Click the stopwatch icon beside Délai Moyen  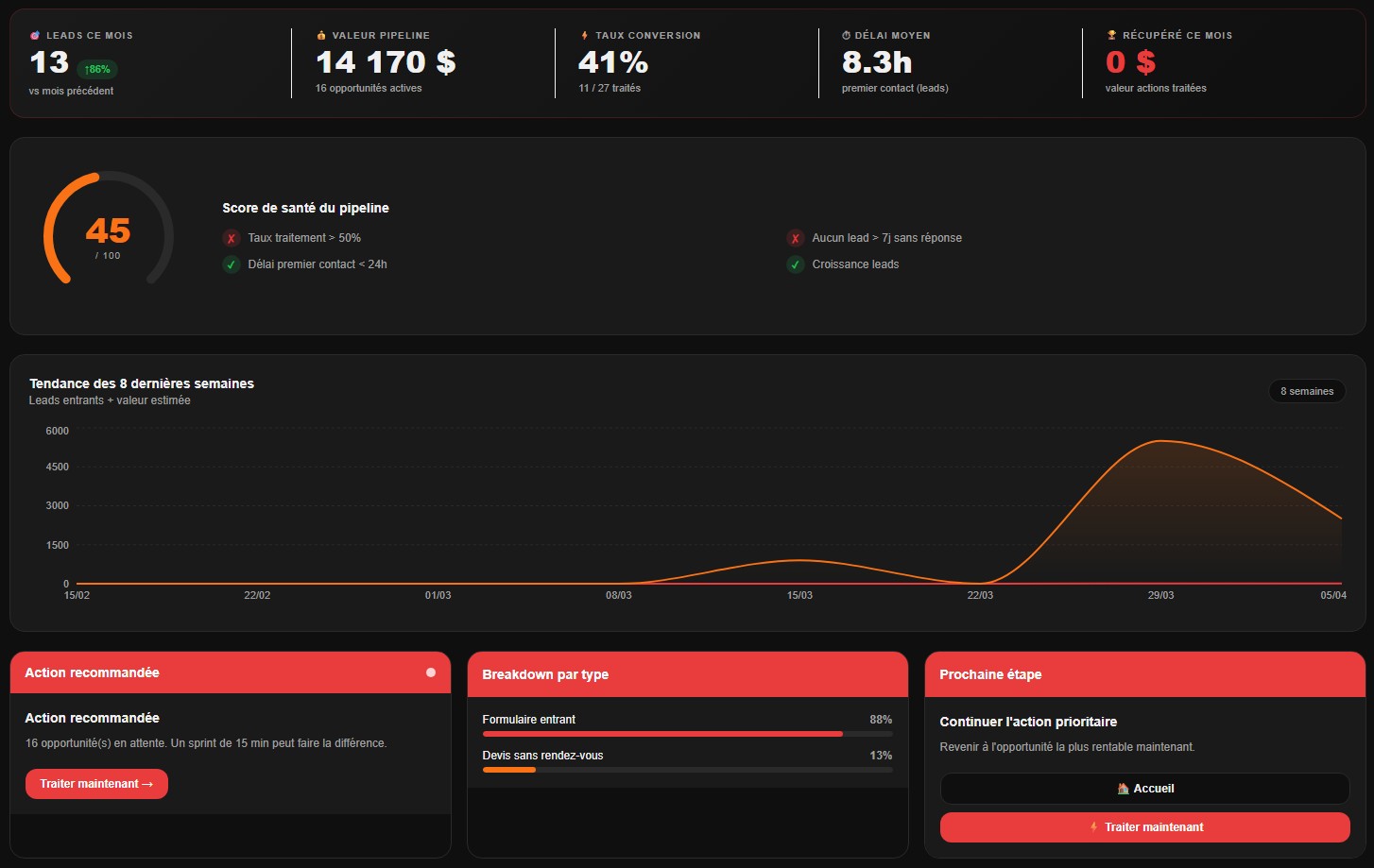[x=847, y=36]
